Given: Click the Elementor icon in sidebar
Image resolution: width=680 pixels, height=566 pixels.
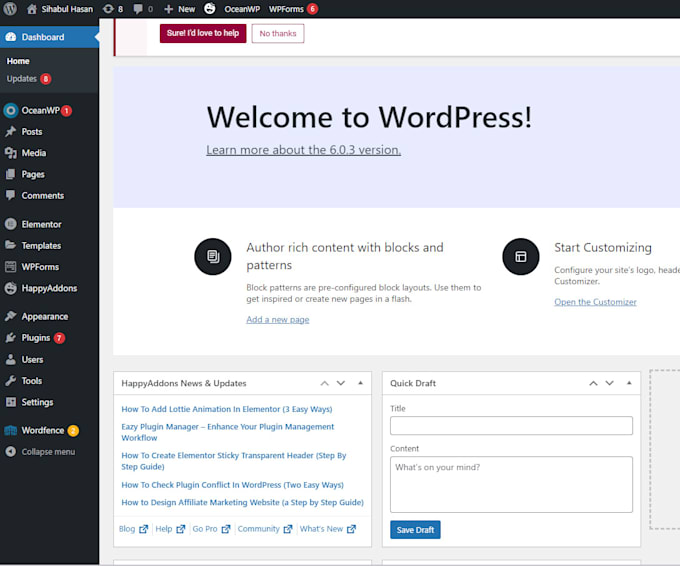Looking at the screenshot, I should [11, 224].
